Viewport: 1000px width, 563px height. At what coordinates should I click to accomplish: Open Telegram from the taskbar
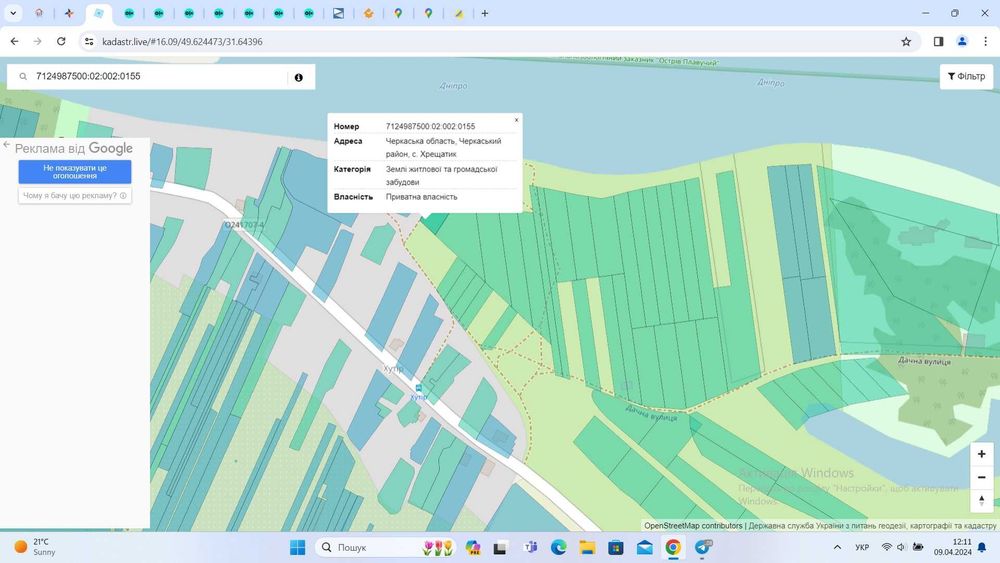point(703,547)
